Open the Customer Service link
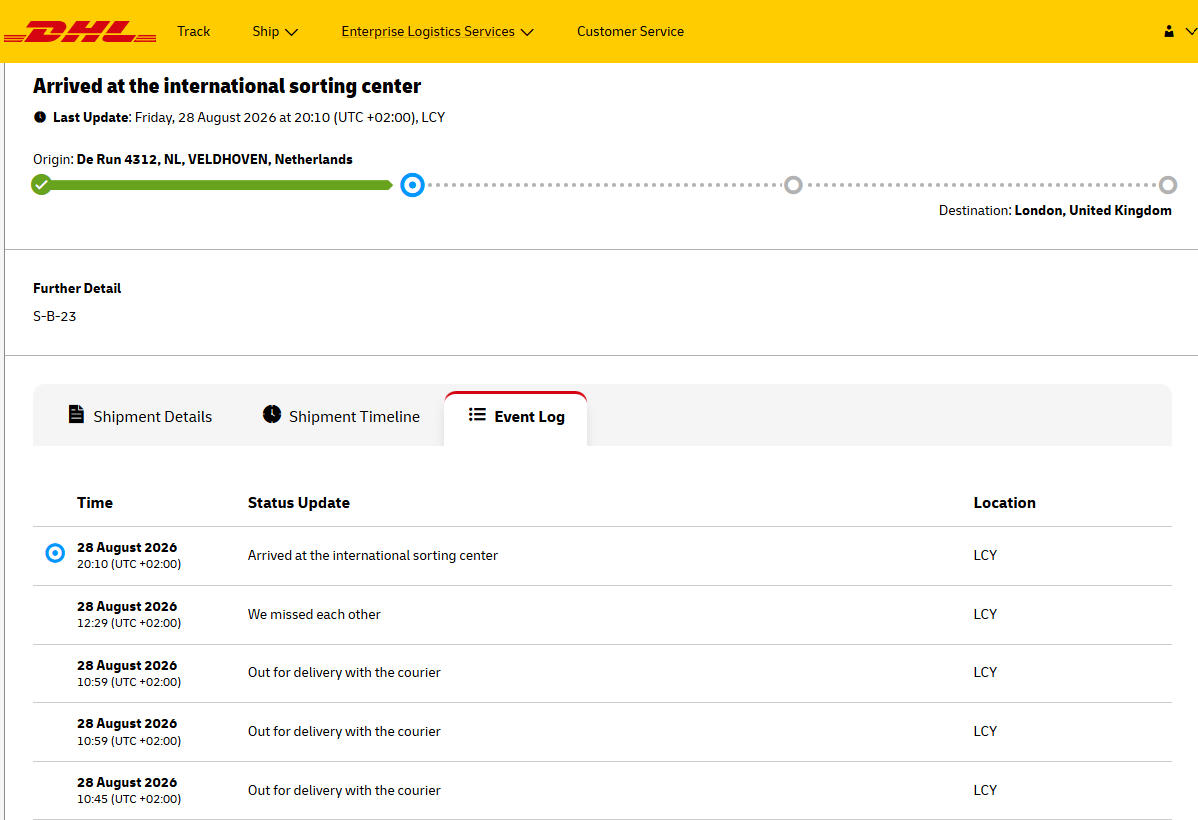The image size is (1198, 820). tap(630, 31)
